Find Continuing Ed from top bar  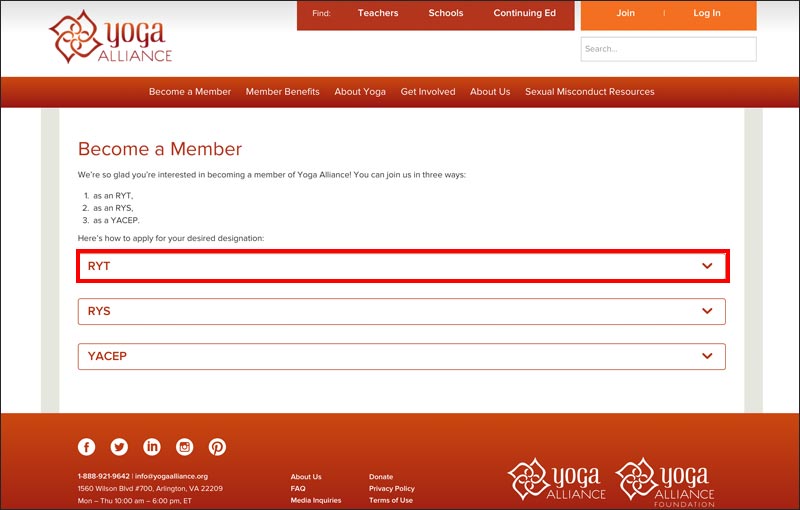524,13
